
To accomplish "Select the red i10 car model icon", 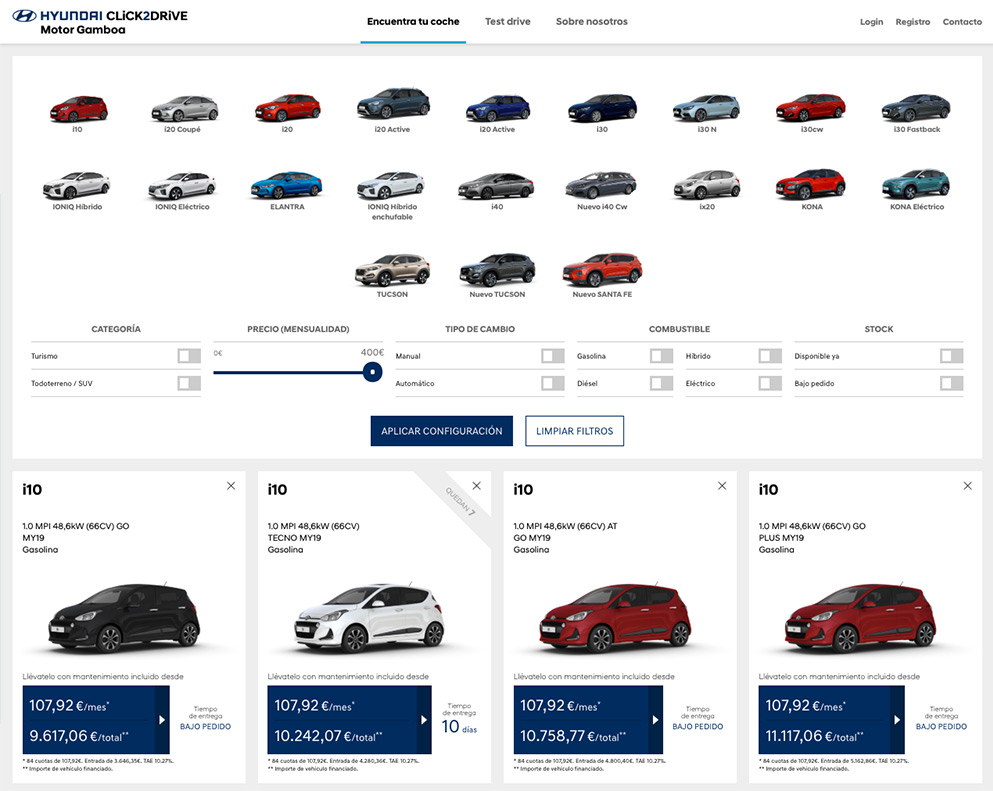I will point(78,108).
